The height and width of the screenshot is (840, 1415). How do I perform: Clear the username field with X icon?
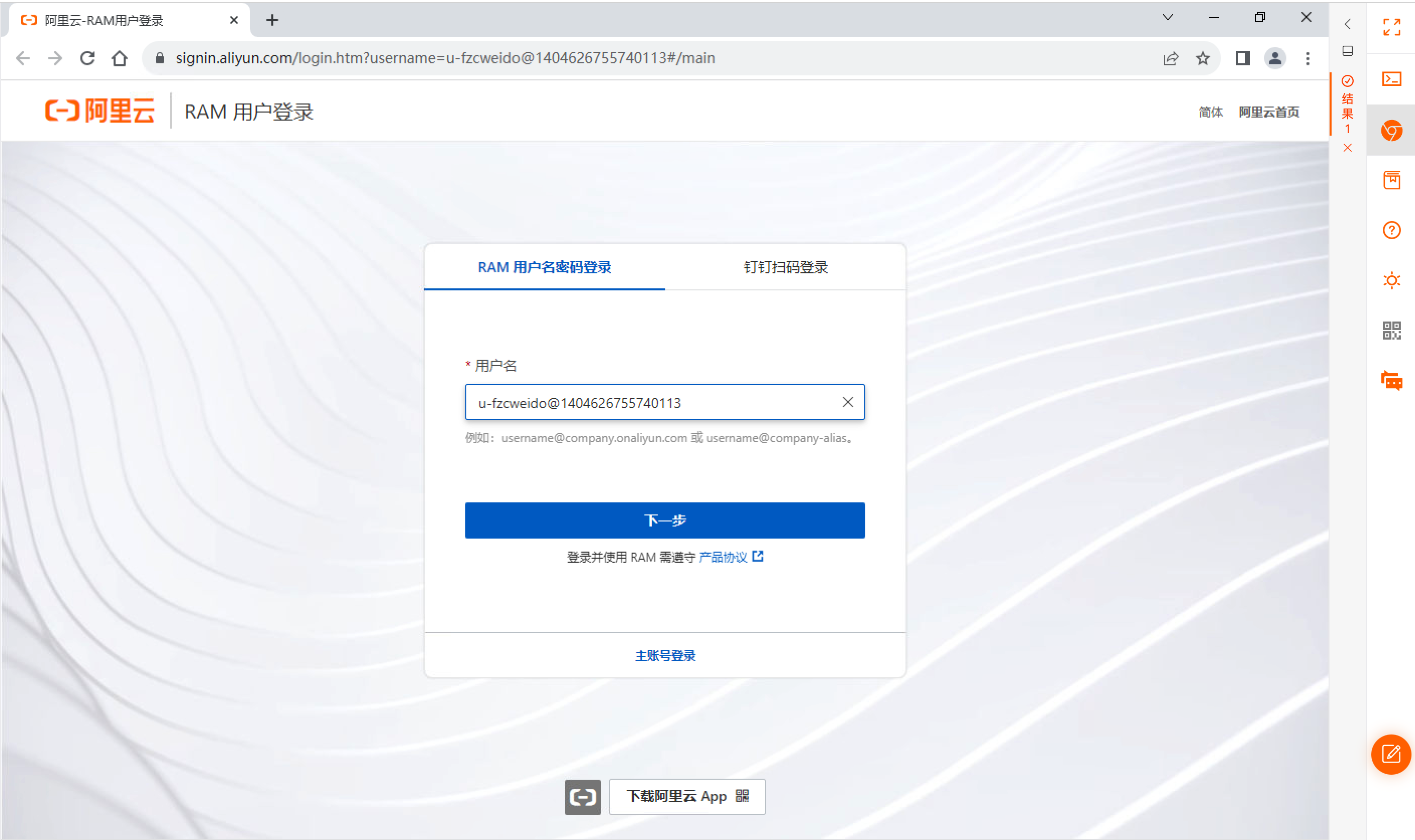[847, 402]
